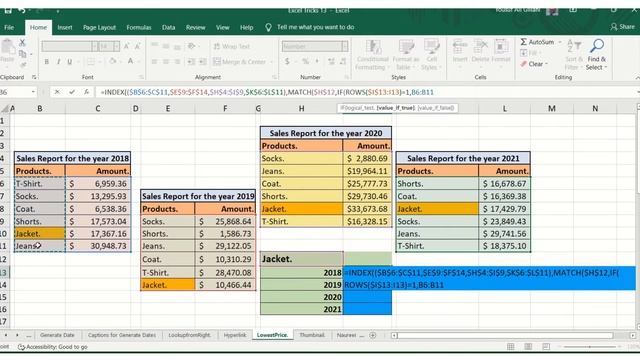
Task: Click the percent style icon
Action: click(x=305, y=62)
